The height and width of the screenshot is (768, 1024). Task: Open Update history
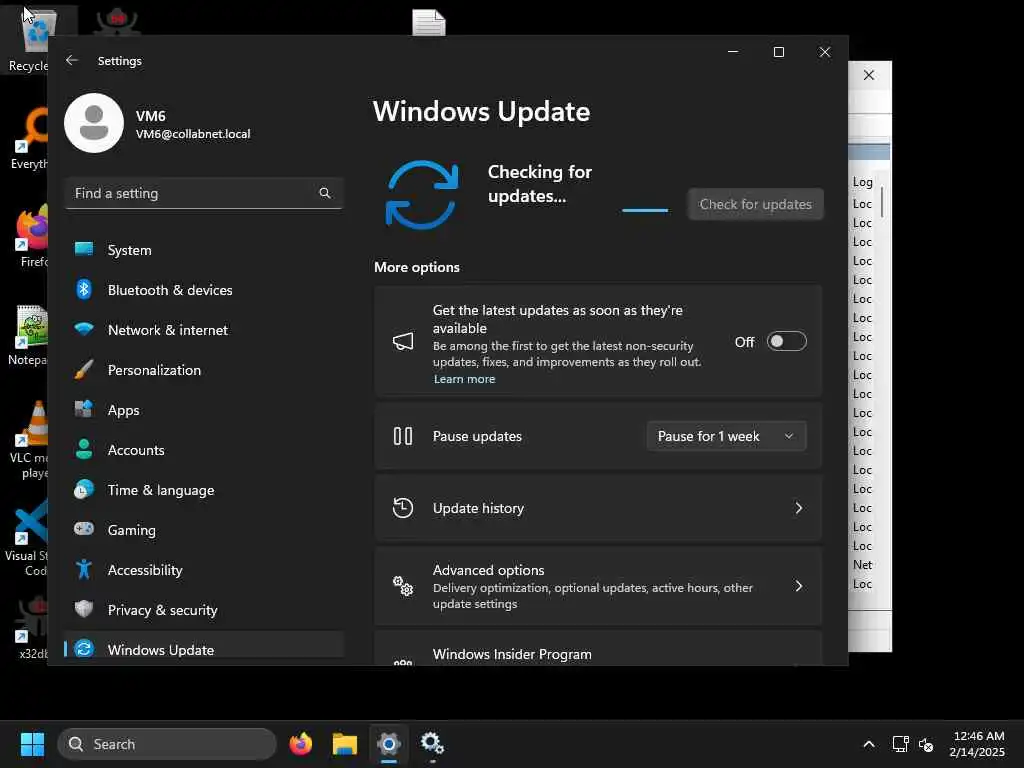598,508
